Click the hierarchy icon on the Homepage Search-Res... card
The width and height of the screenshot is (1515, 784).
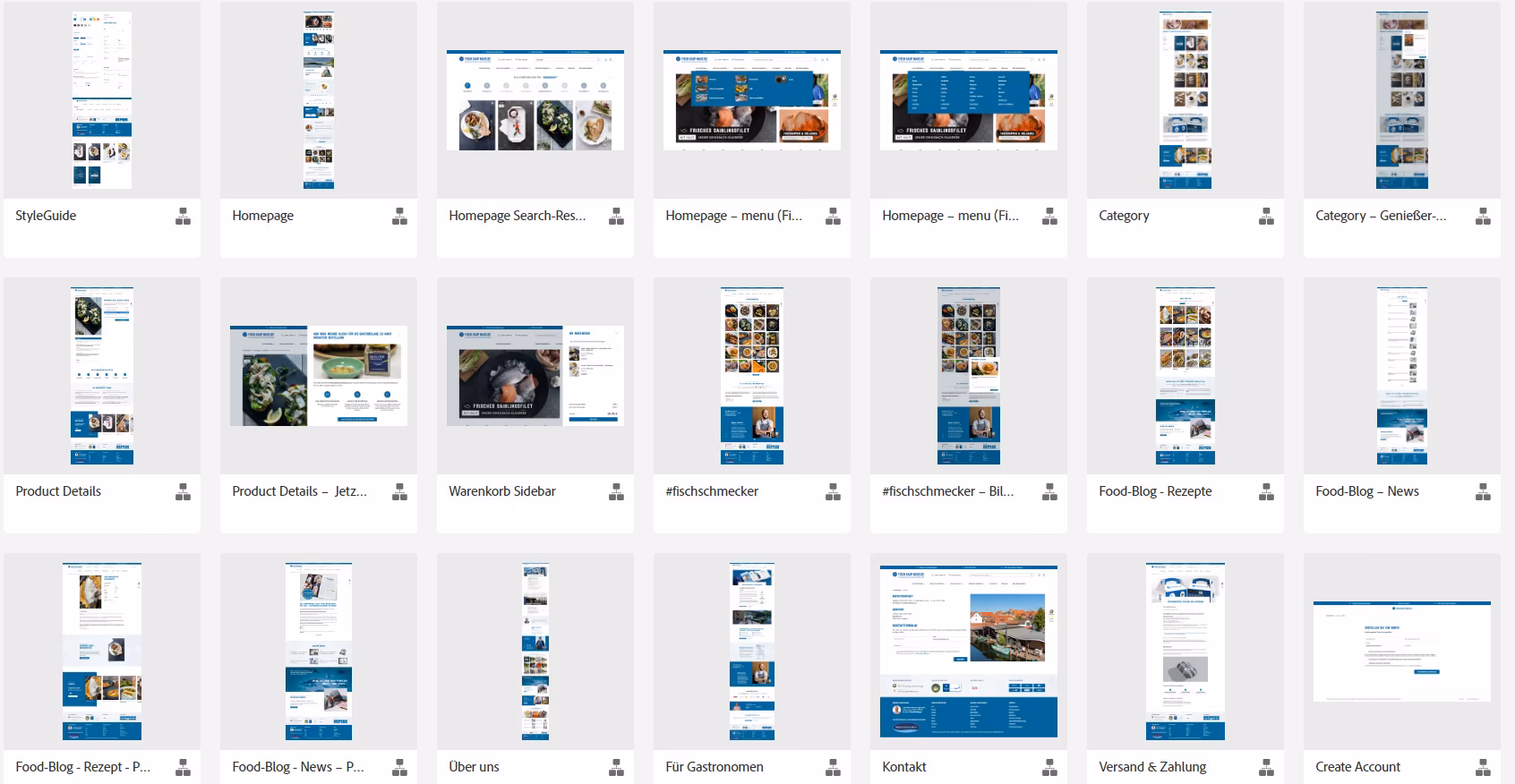616,216
